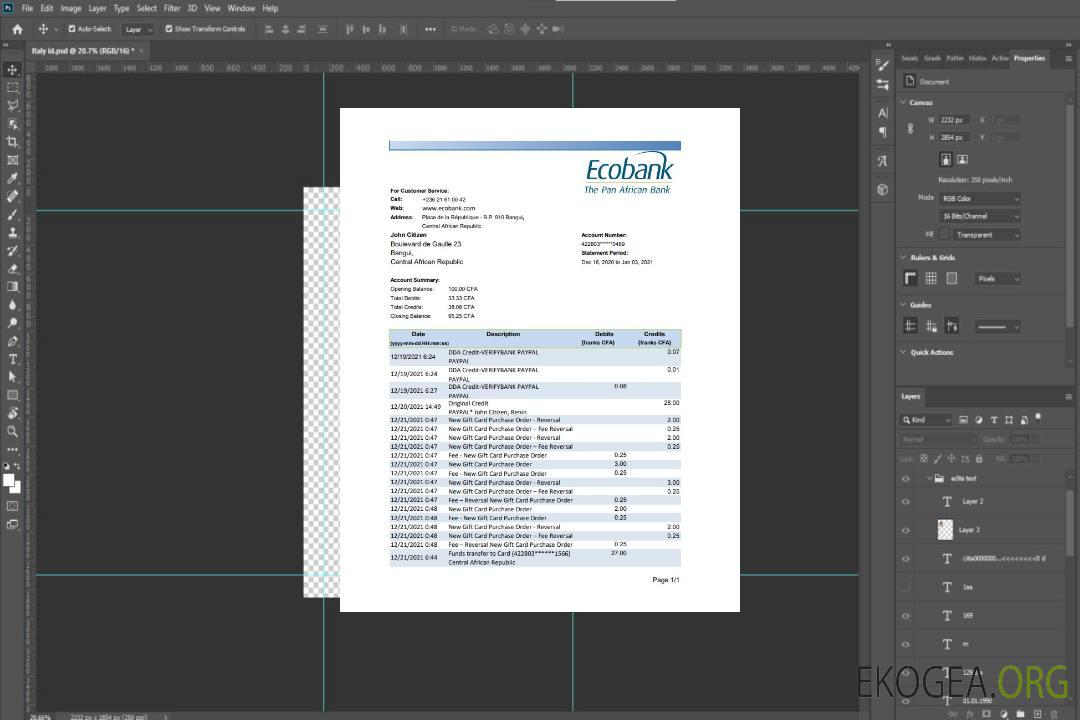1080x720 pixels.
Task: Collapse the Rulers & Grids section
Action: coord(904,257)
